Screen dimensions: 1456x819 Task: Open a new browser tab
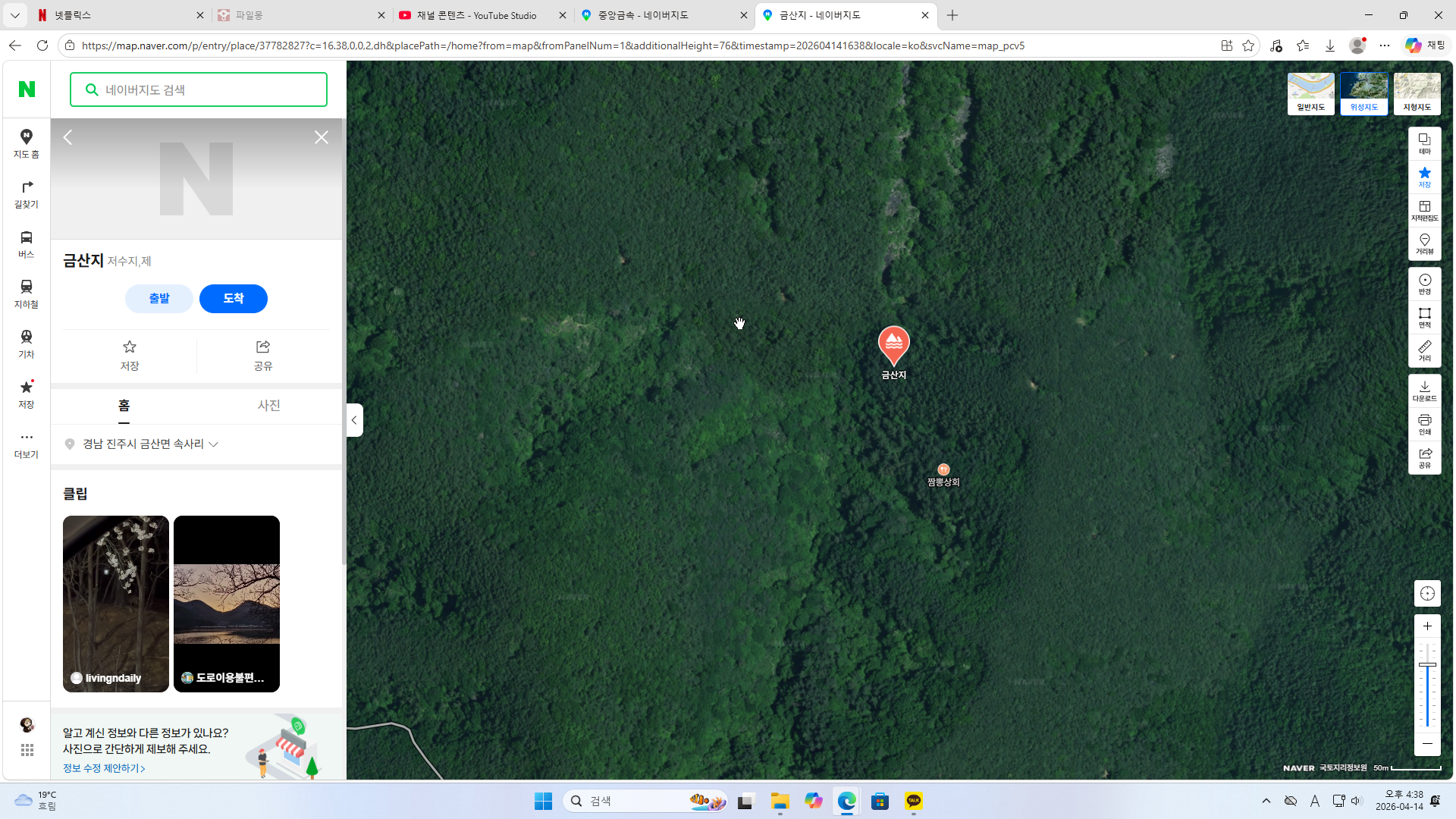(952, 15)
